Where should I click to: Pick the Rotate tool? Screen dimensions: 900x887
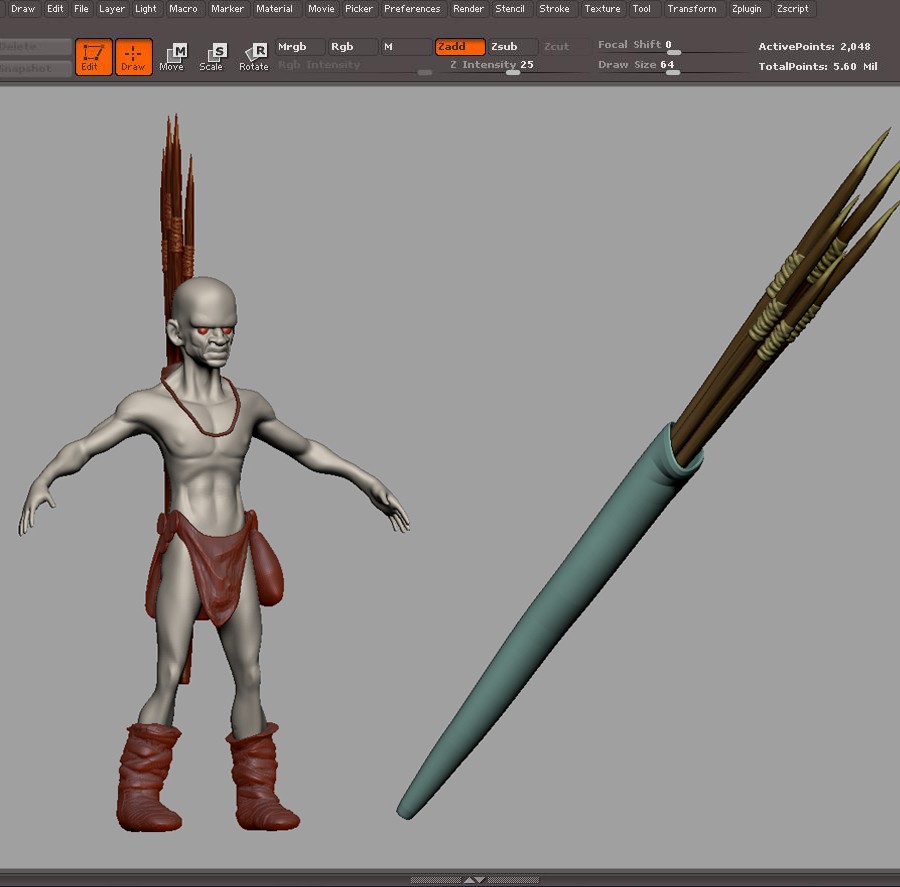point(254,57)
